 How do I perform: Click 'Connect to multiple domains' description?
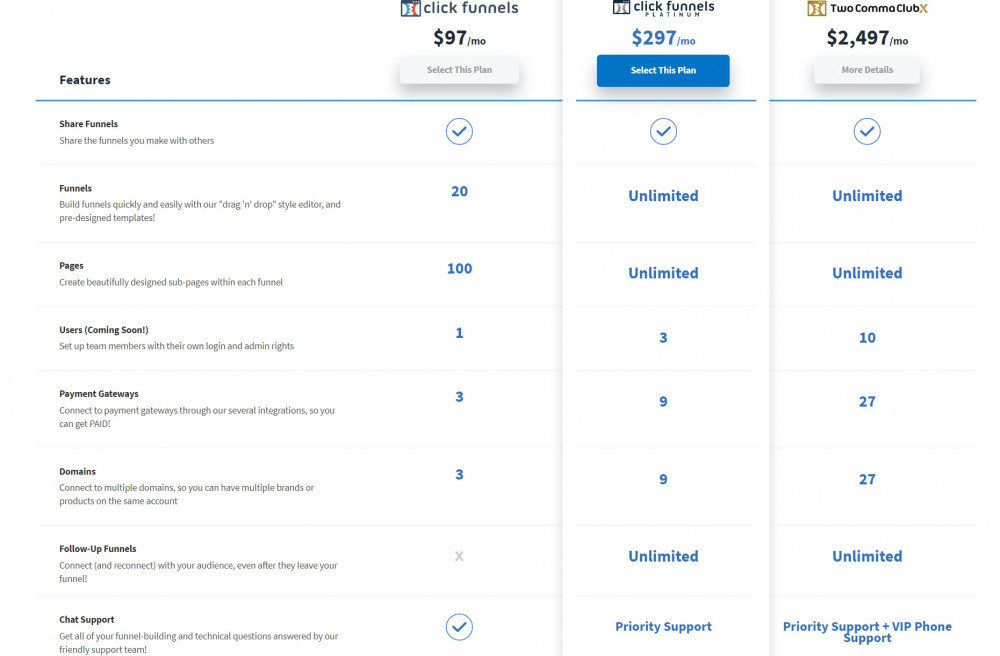186,494
